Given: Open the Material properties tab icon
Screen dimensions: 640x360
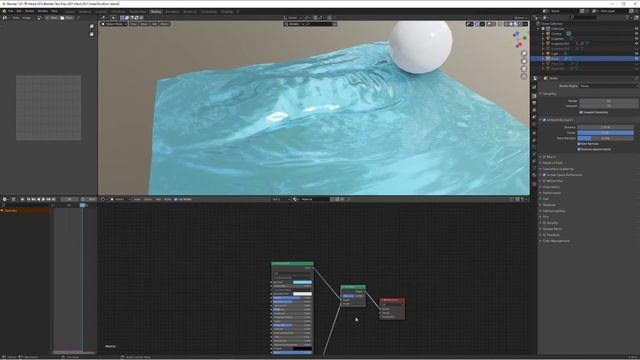Looking at the screenshot, I should coord(534,176).
